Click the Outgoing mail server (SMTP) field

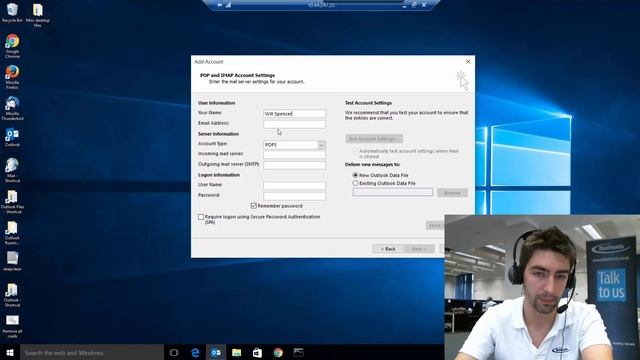tap(294, 165)
